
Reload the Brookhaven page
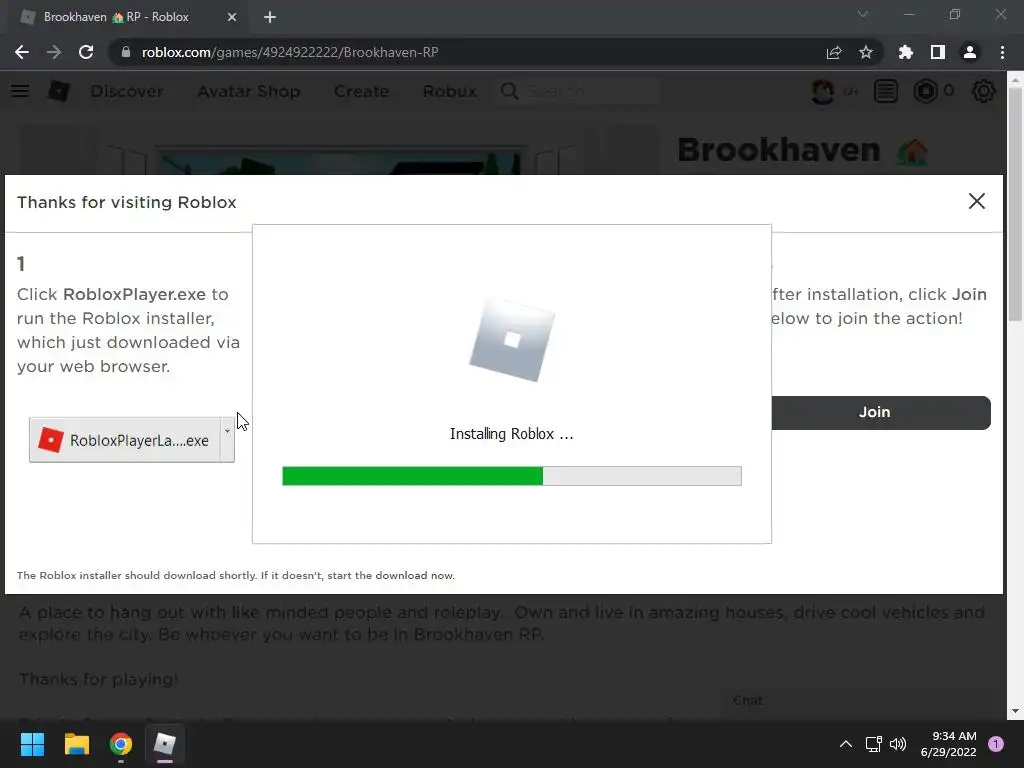(x=86, y=52)
